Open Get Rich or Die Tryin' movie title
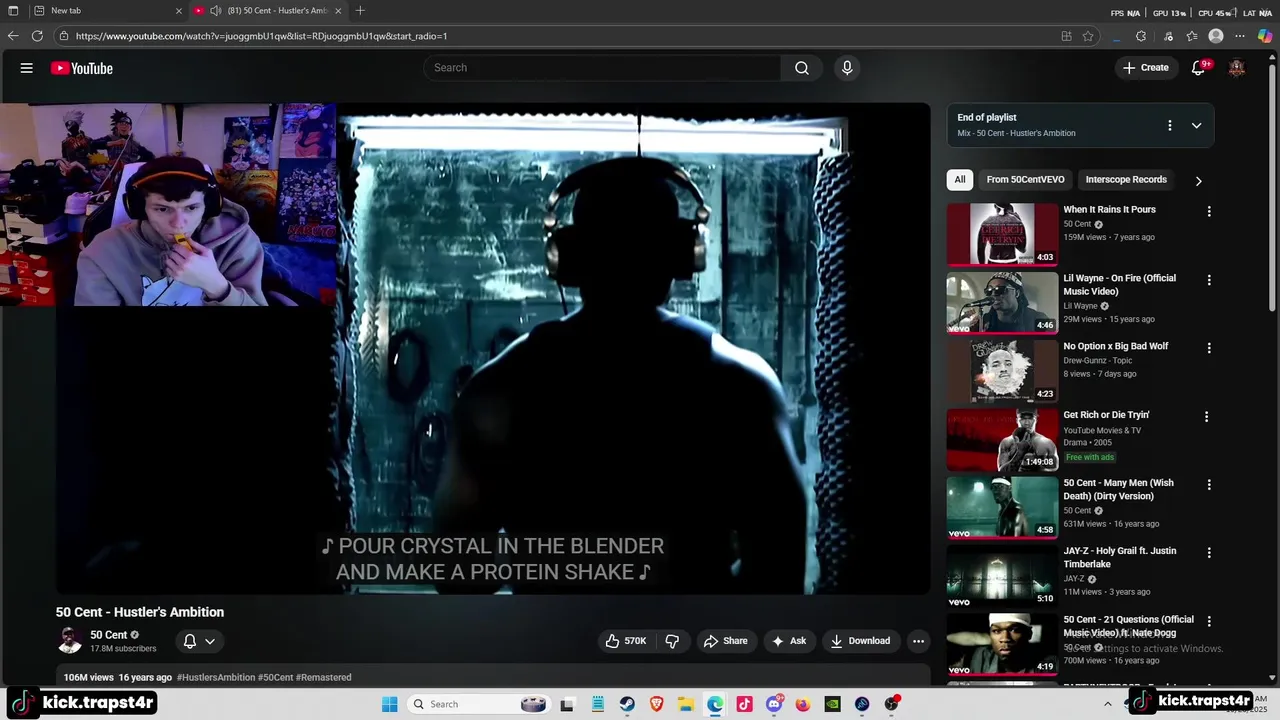This screenshot has width=1280, height=720. coord(1106,415)
